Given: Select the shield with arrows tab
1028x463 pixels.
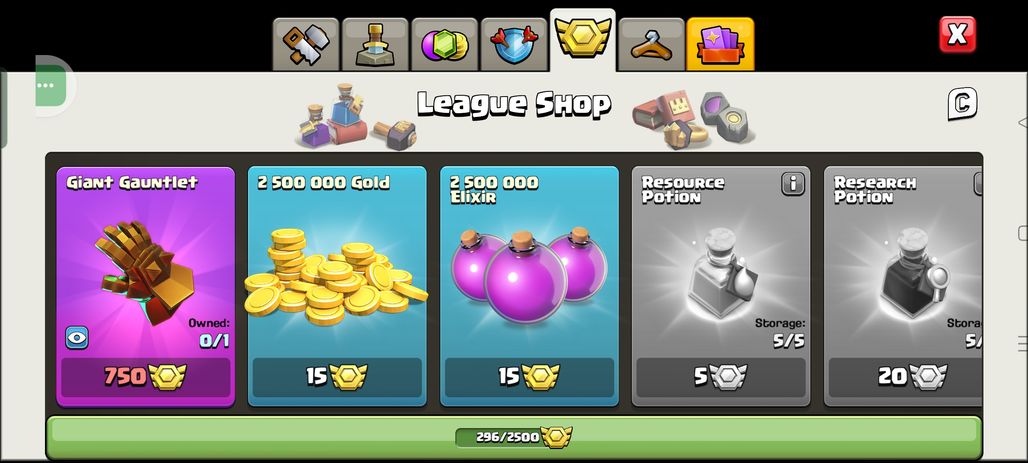Looking at the screenshot, I should (514, 44).
